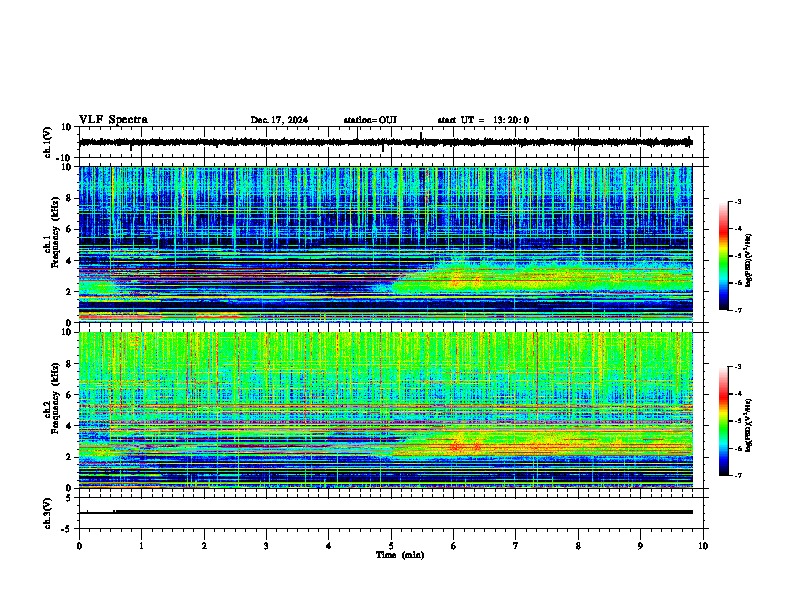Click the ch.1 spectrogram color scale bar
792x612 pixels.
723,256
